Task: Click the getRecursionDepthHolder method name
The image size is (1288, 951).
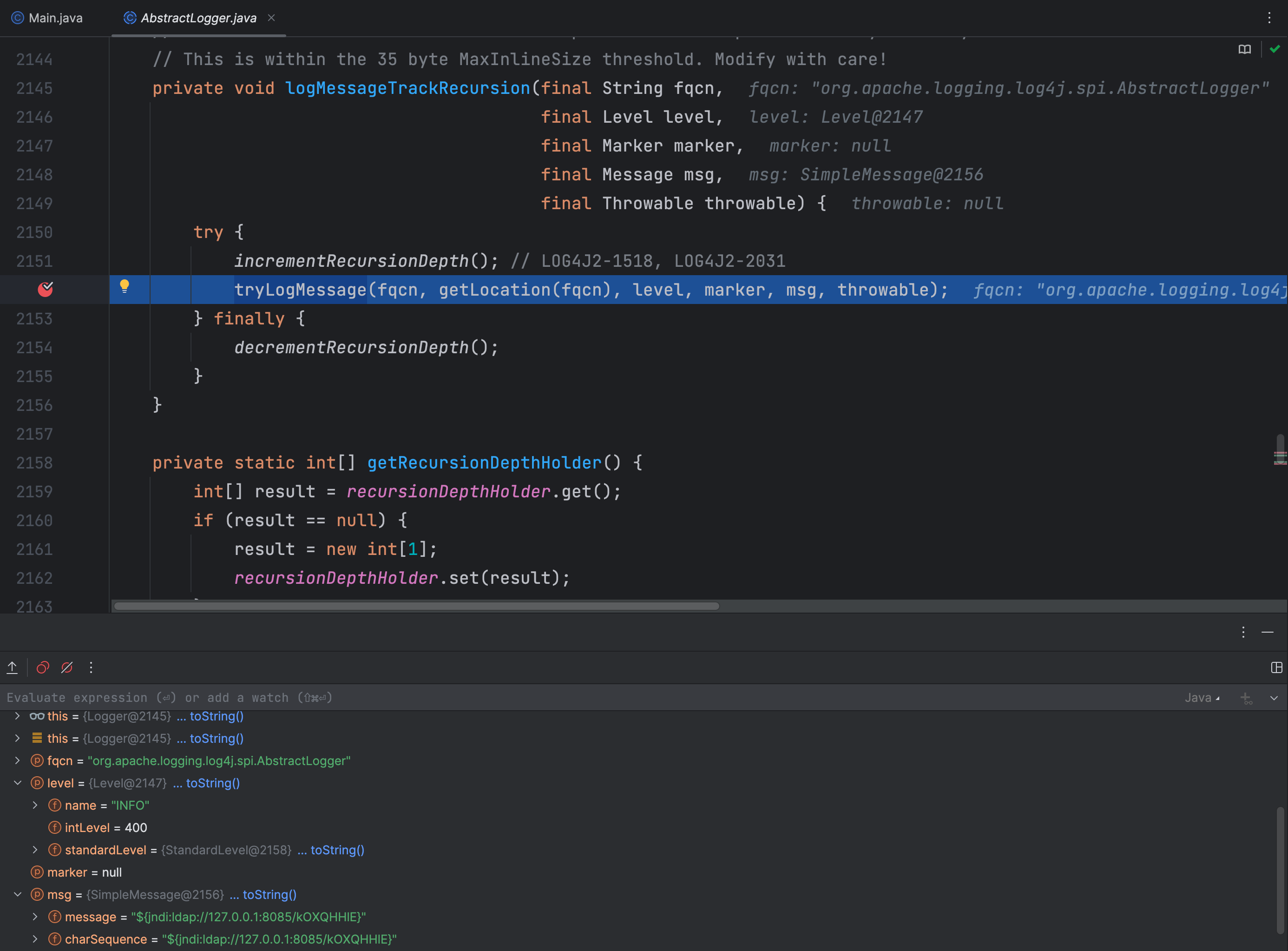Action: [484, 462]
